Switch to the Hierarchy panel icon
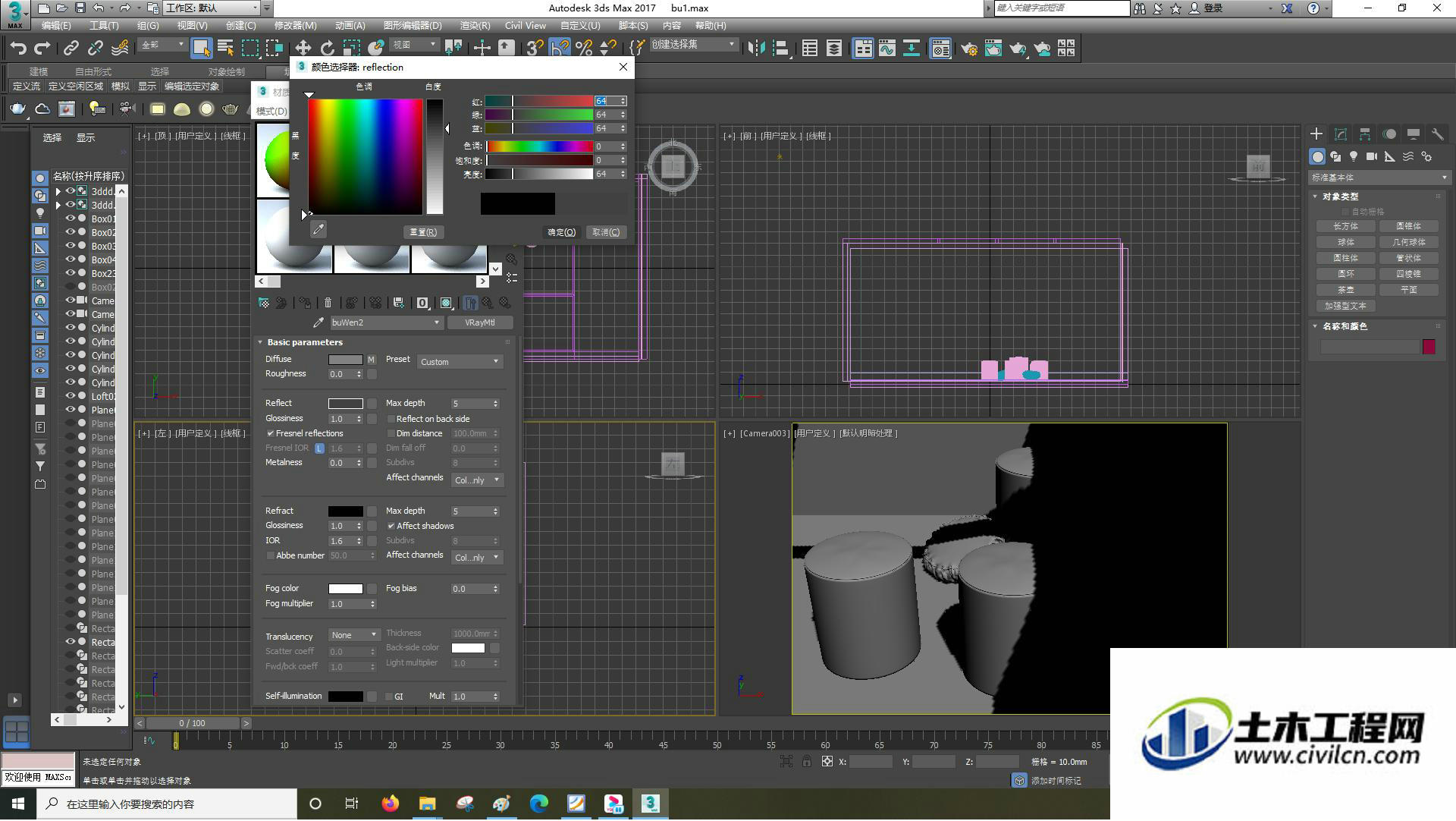This screenshot has width=1456, height=821. (x=1364, y=134)
